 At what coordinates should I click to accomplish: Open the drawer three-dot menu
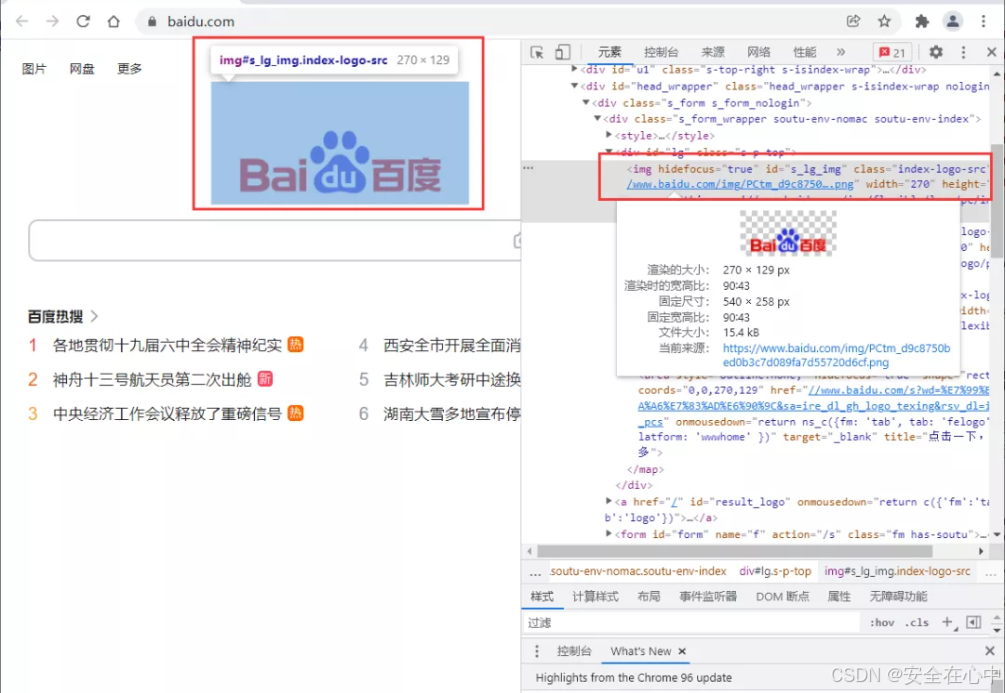[537, 651]
